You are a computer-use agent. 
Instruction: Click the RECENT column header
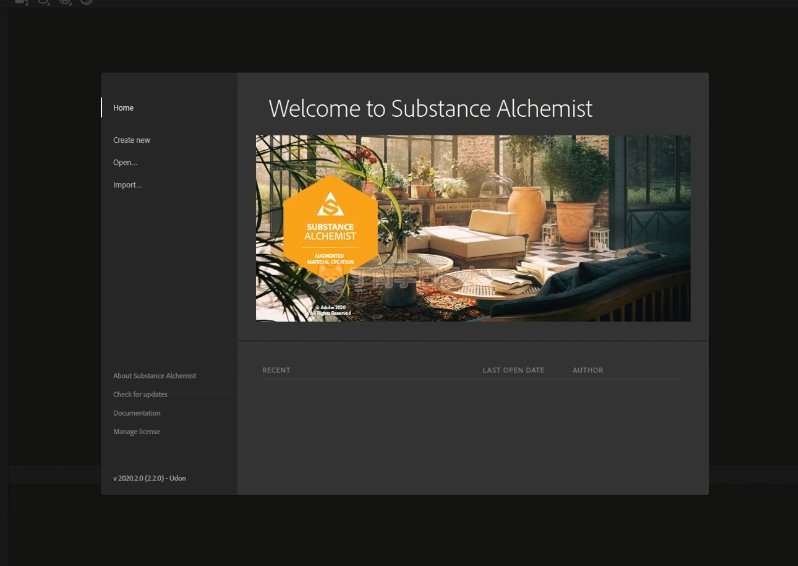tap(276, 370)
